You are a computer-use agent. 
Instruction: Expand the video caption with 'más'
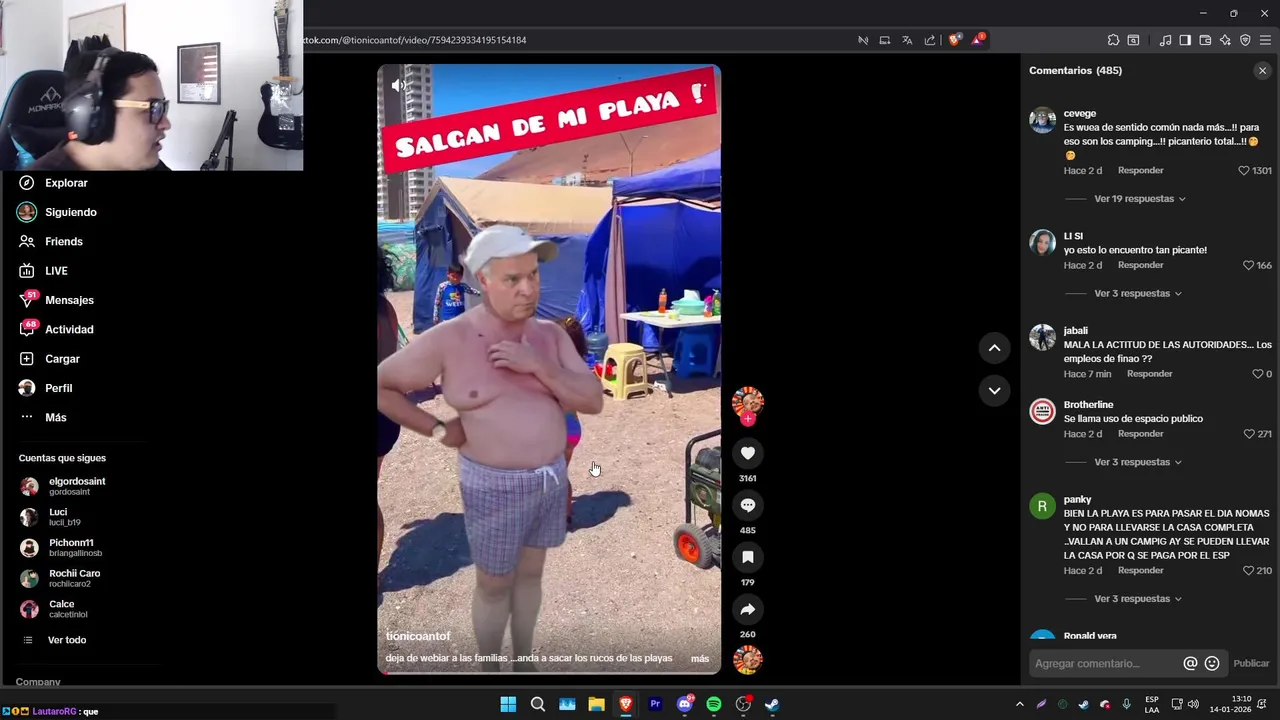click(699, 659)
